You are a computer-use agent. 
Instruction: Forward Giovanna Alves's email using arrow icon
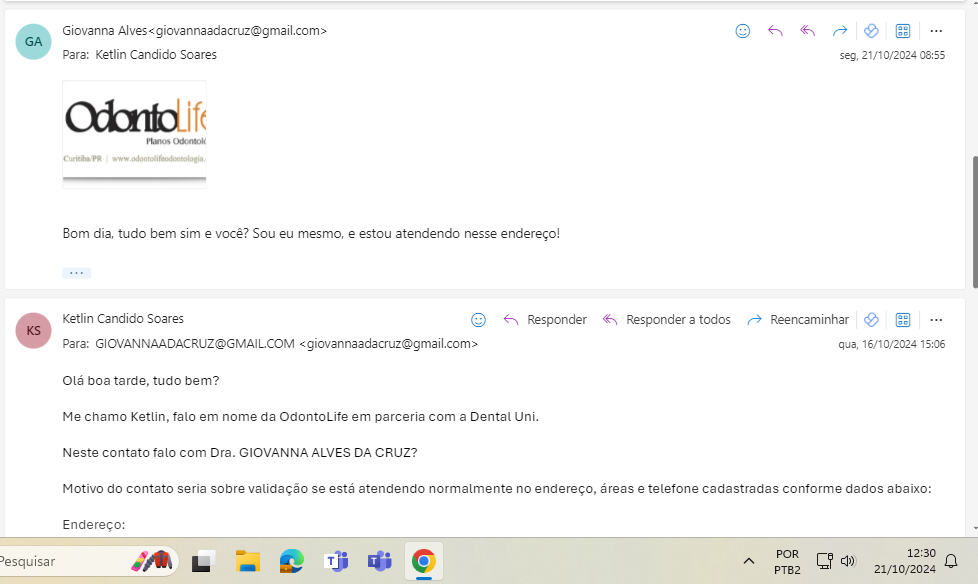click(x=840, y=31)
